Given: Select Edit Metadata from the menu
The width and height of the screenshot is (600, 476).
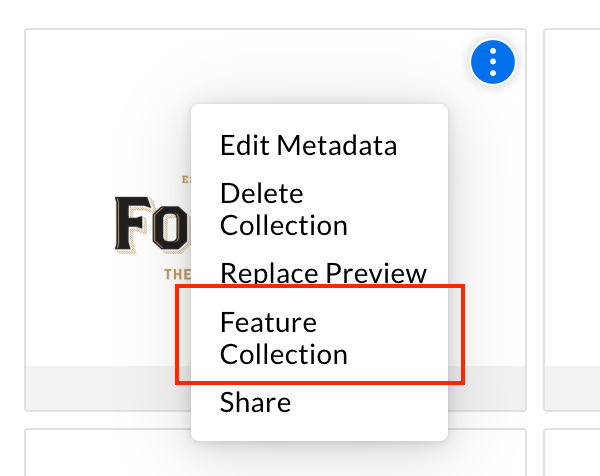Looking at the screenshot, I should (x=308, y=145).
